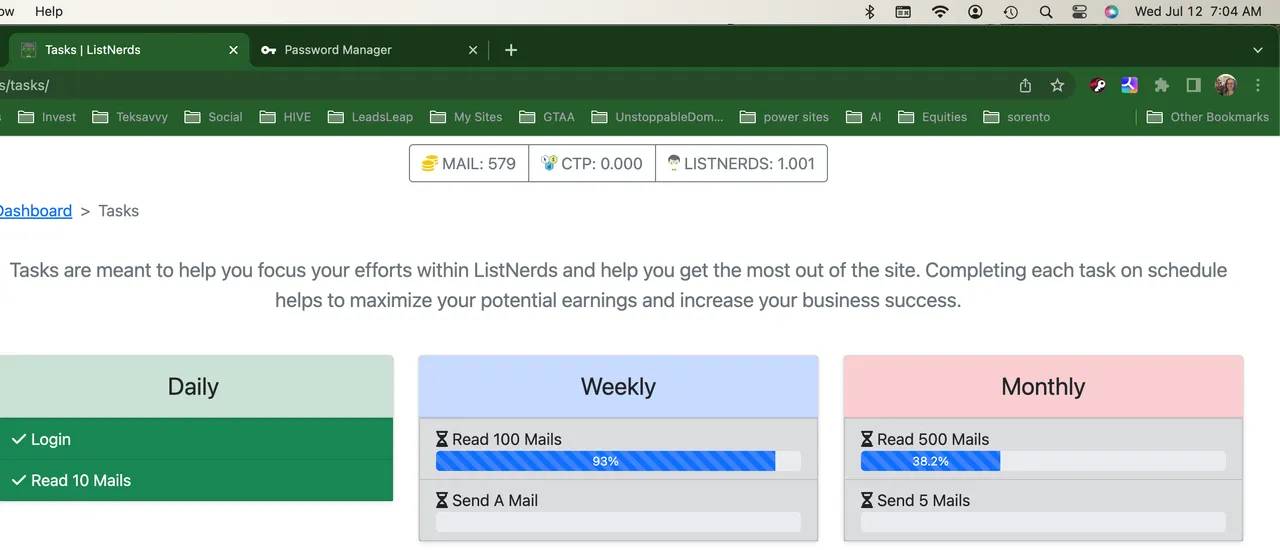
Task: Click the Tasks breadcrumb text
Action: point(118,211)
